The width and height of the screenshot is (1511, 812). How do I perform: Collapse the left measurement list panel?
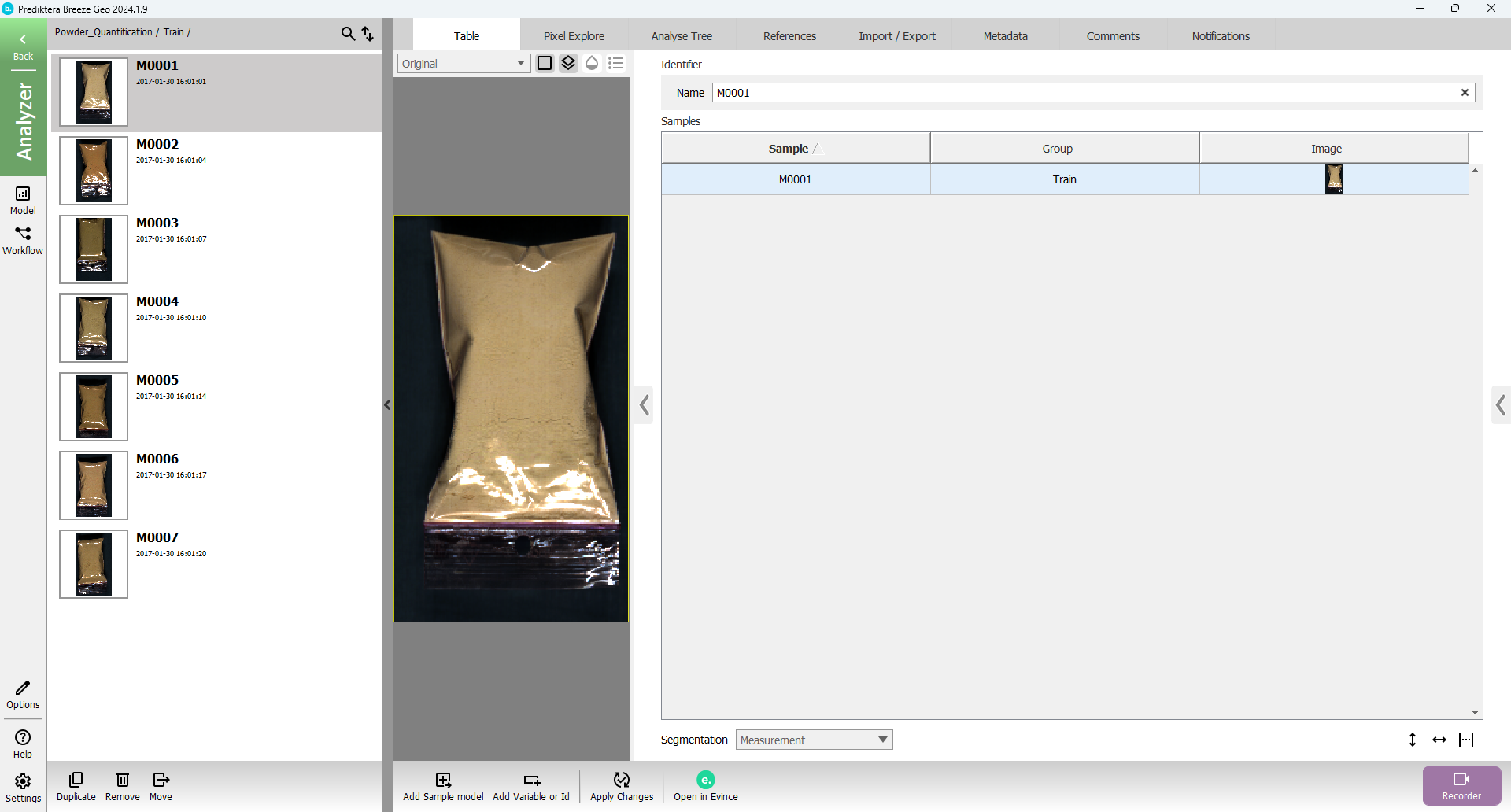pyautogui.click(x=387, y=405)
